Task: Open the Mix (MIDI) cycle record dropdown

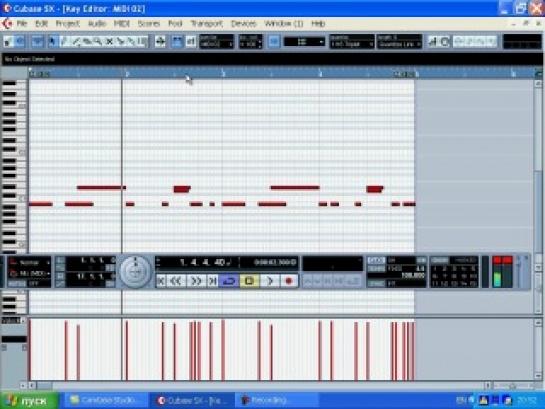Action: click(x=30, y=274)
